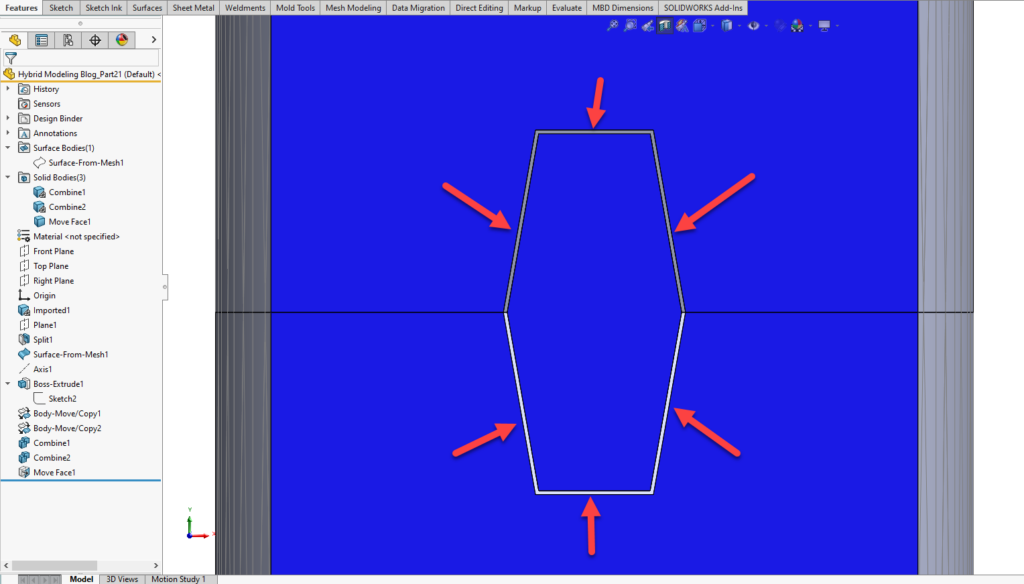Expand the FeatureManager flyout chevron

point(154,40)
